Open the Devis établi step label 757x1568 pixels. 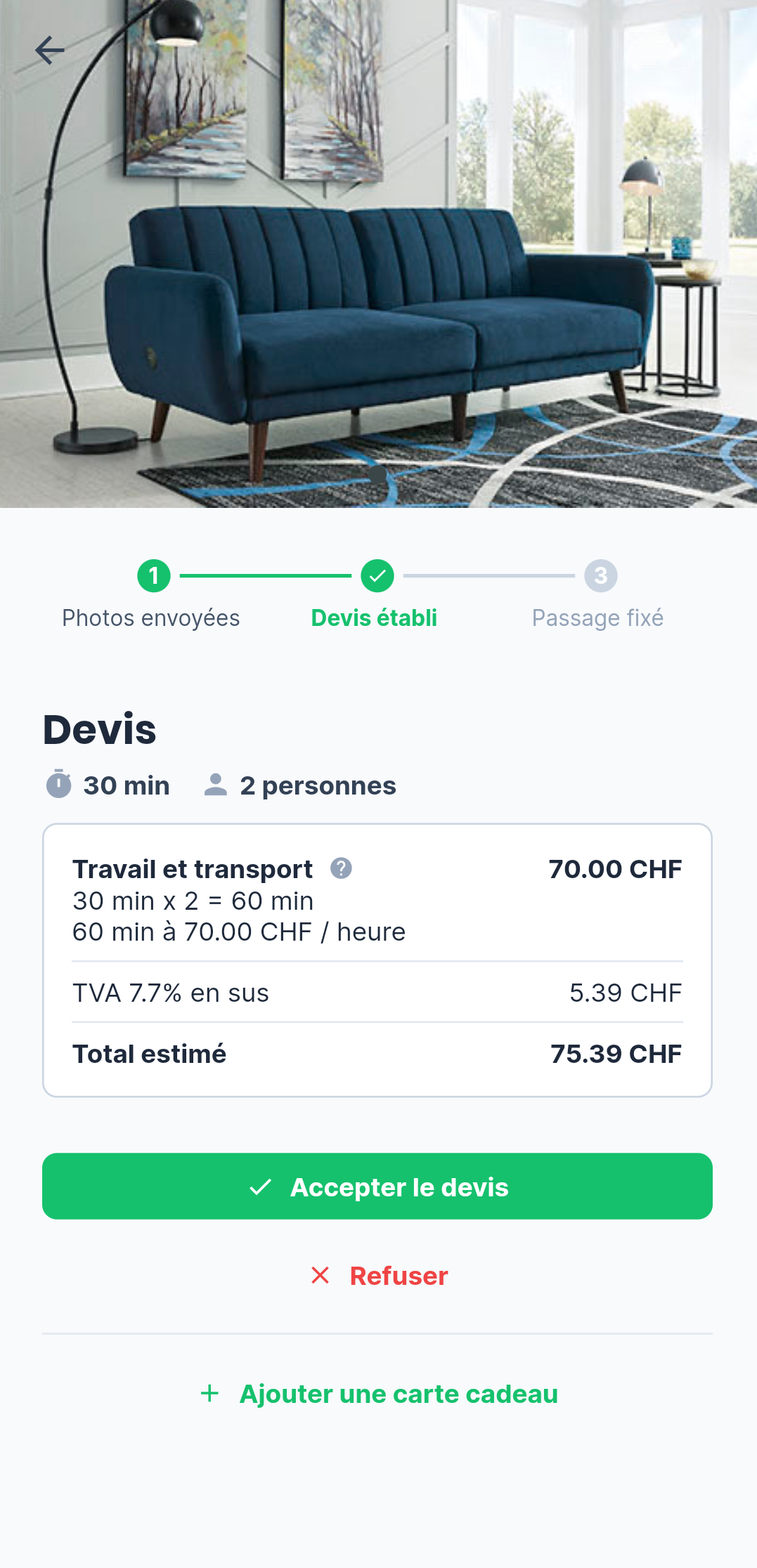click(x=374, y=618)
